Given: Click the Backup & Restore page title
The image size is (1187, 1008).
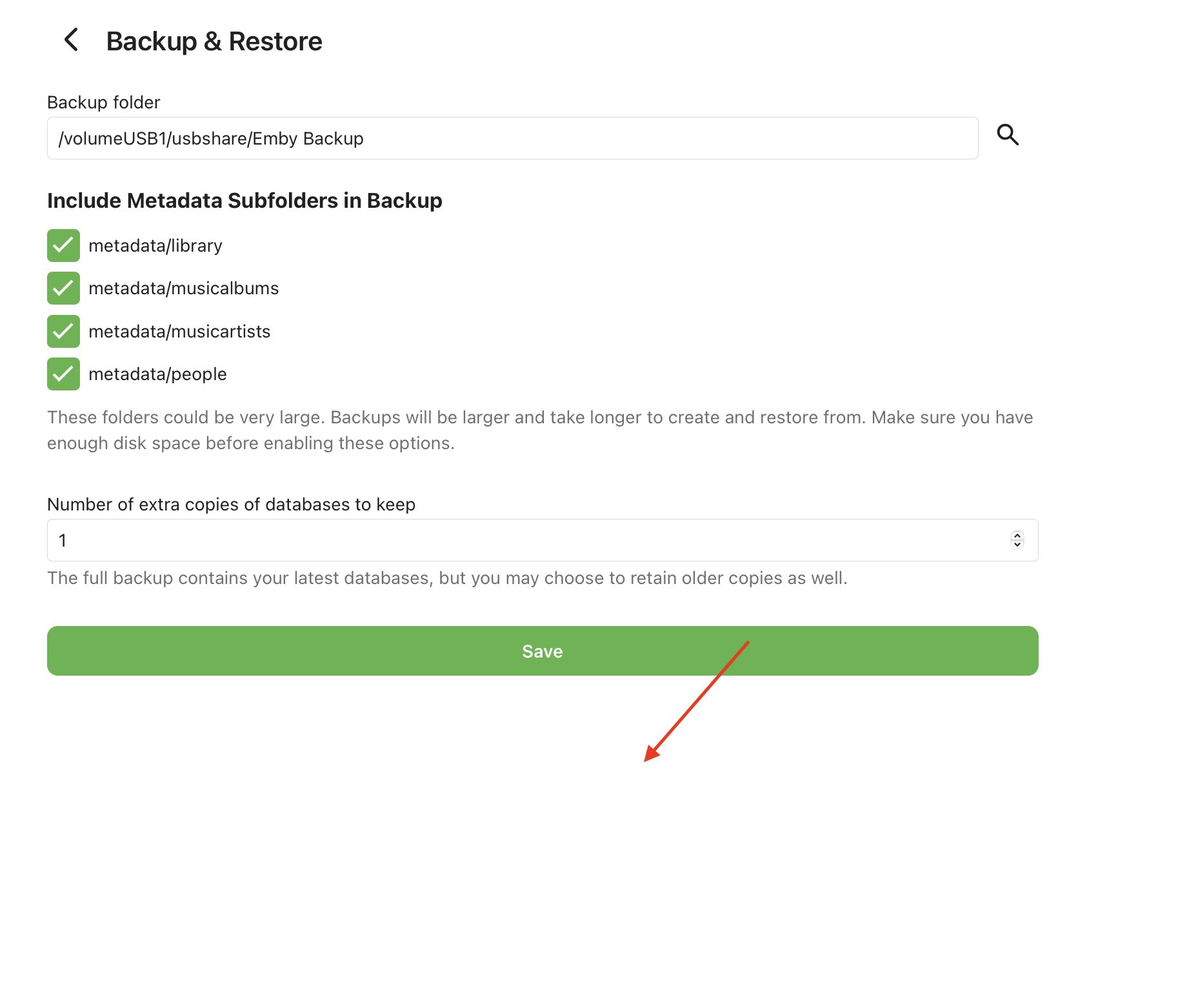Looking at the screenshot, I should point(214,41).
